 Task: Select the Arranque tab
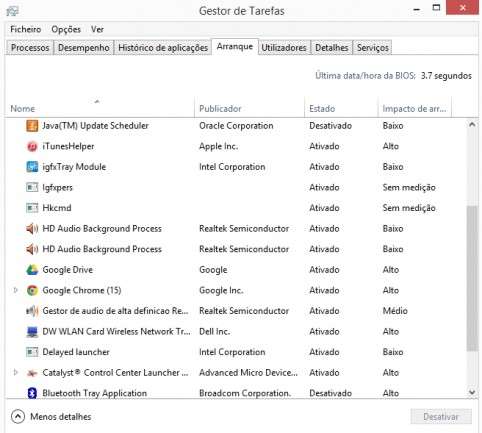[235, 47]
